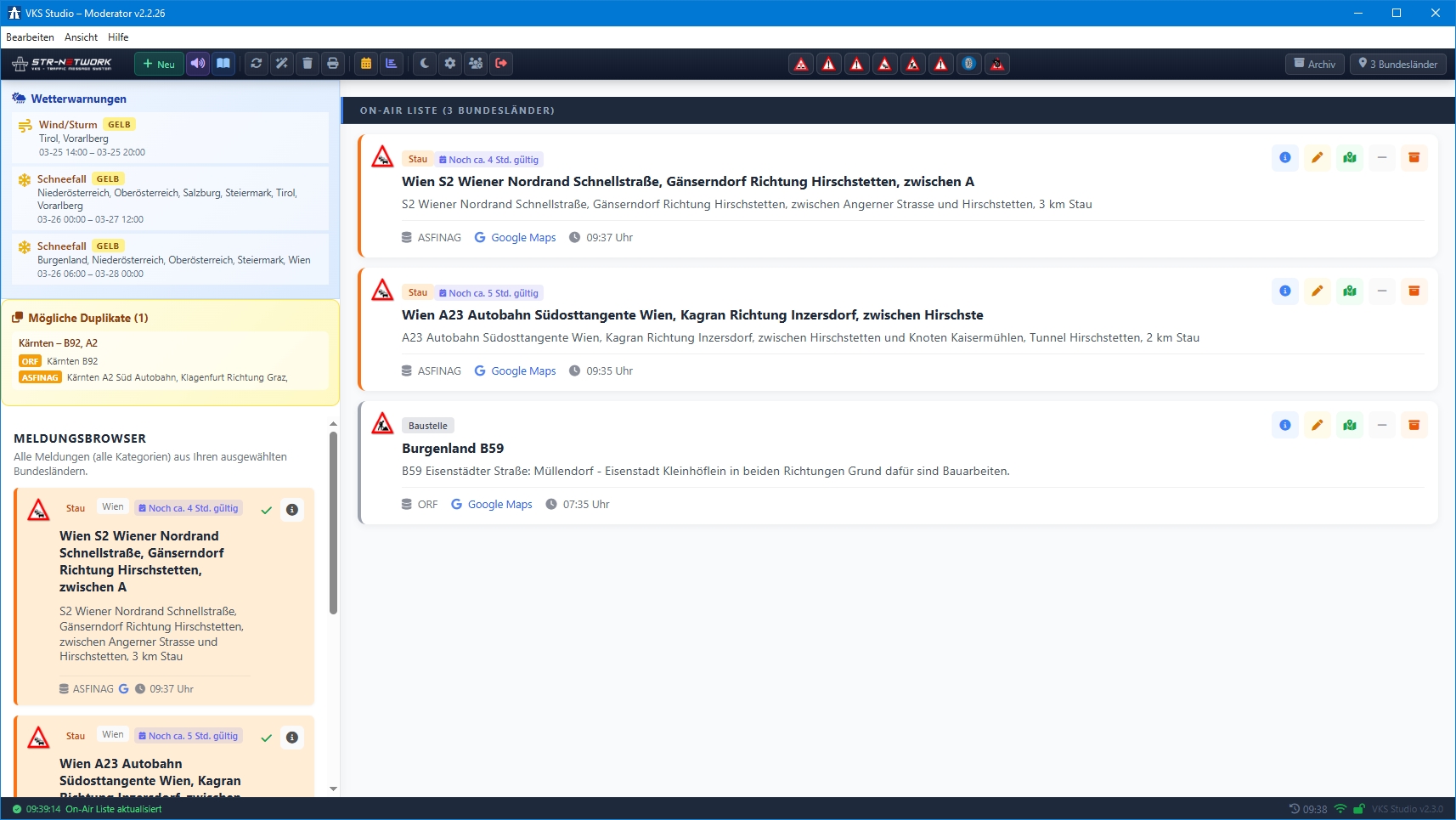Click the Meldungsbrowser scrollbar down arrow
The image size is (1456, 820).
click(333, 789)
